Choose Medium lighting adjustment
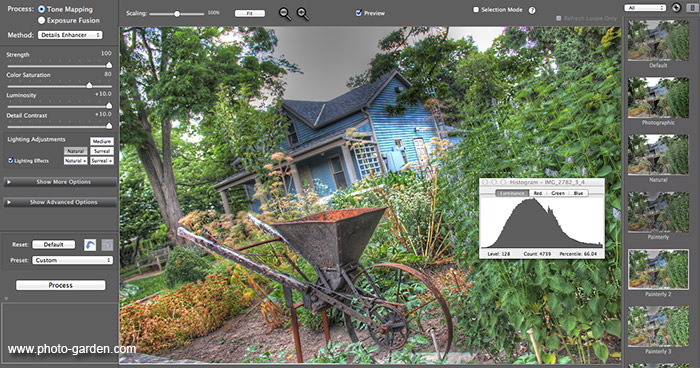This screenshot has width=700, height=368. click(102, 141)
